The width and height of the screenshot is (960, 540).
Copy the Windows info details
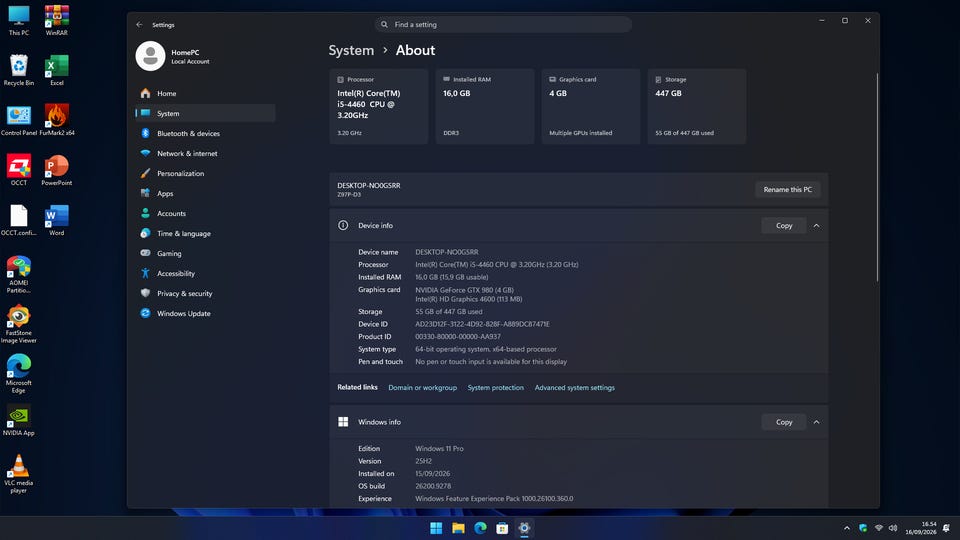pos(784,422)
